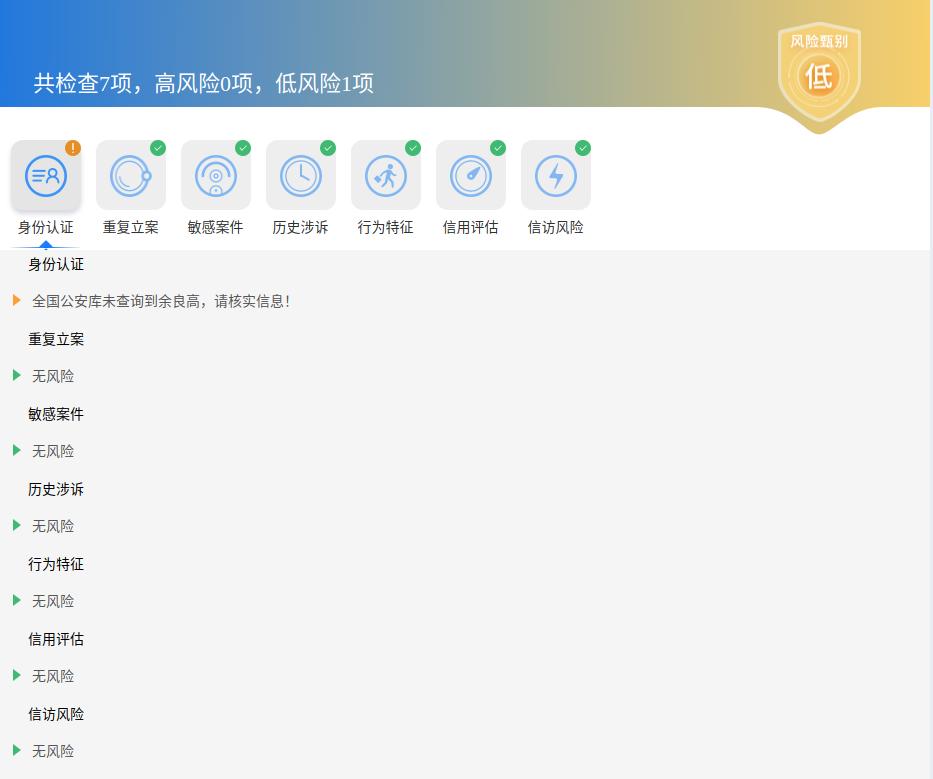The width and height of the screenshot is (933, 779).
Task: Click the green check badge on 重复立案
Action: 158,148
